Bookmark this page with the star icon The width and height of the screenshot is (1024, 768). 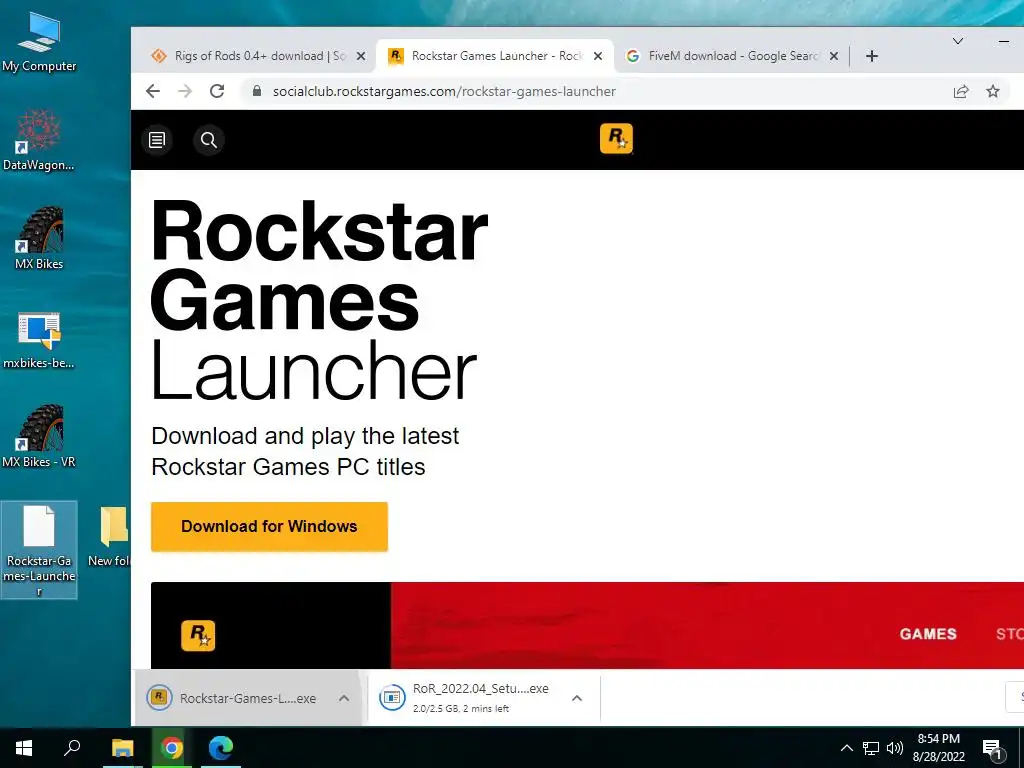click(x=993, y=91)
